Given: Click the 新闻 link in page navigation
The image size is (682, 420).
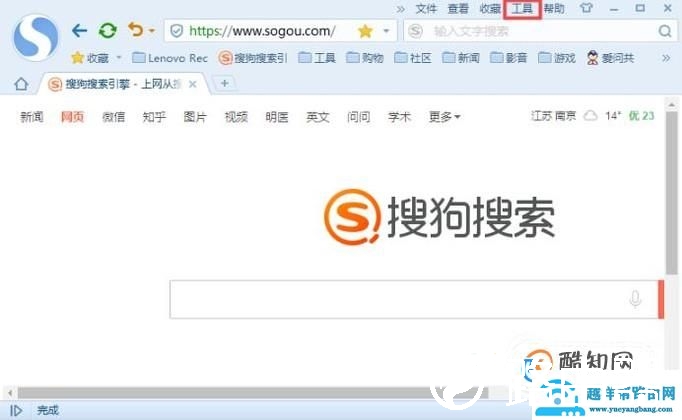Looking at the screenshot, I should 32,117.
